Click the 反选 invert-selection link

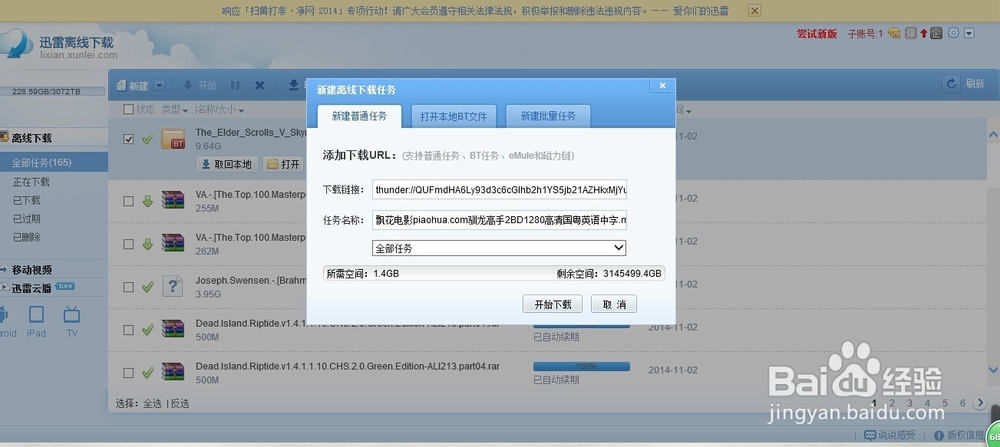180,404
